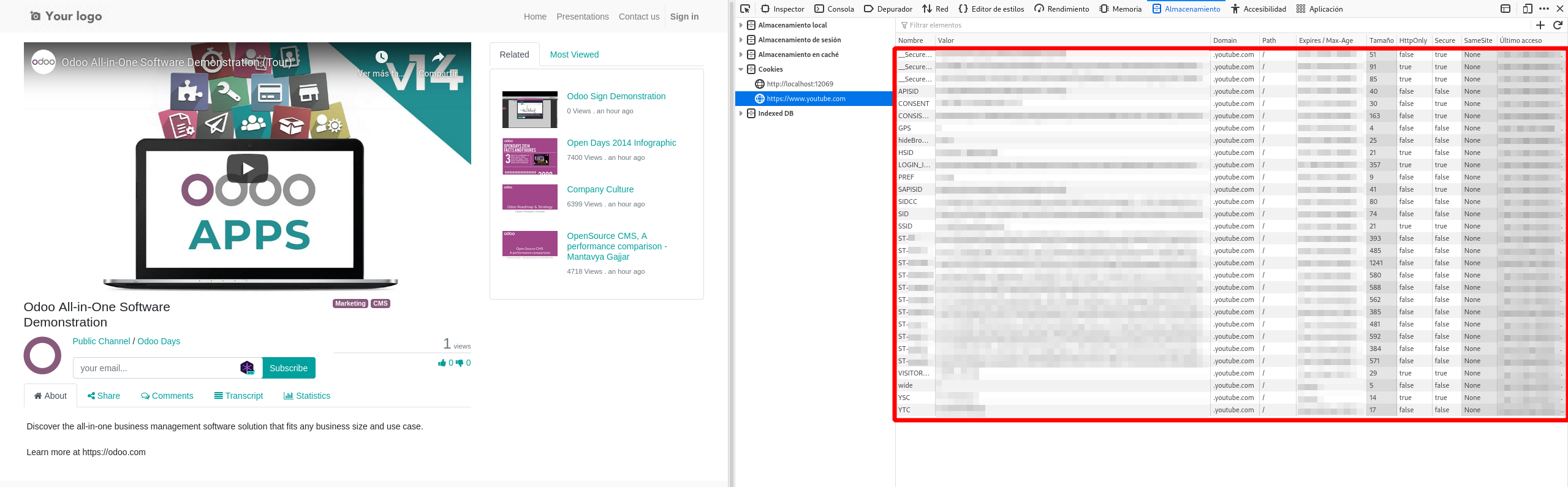Open the Presentations nav link
1568x487 pixels.
(583, 17)
